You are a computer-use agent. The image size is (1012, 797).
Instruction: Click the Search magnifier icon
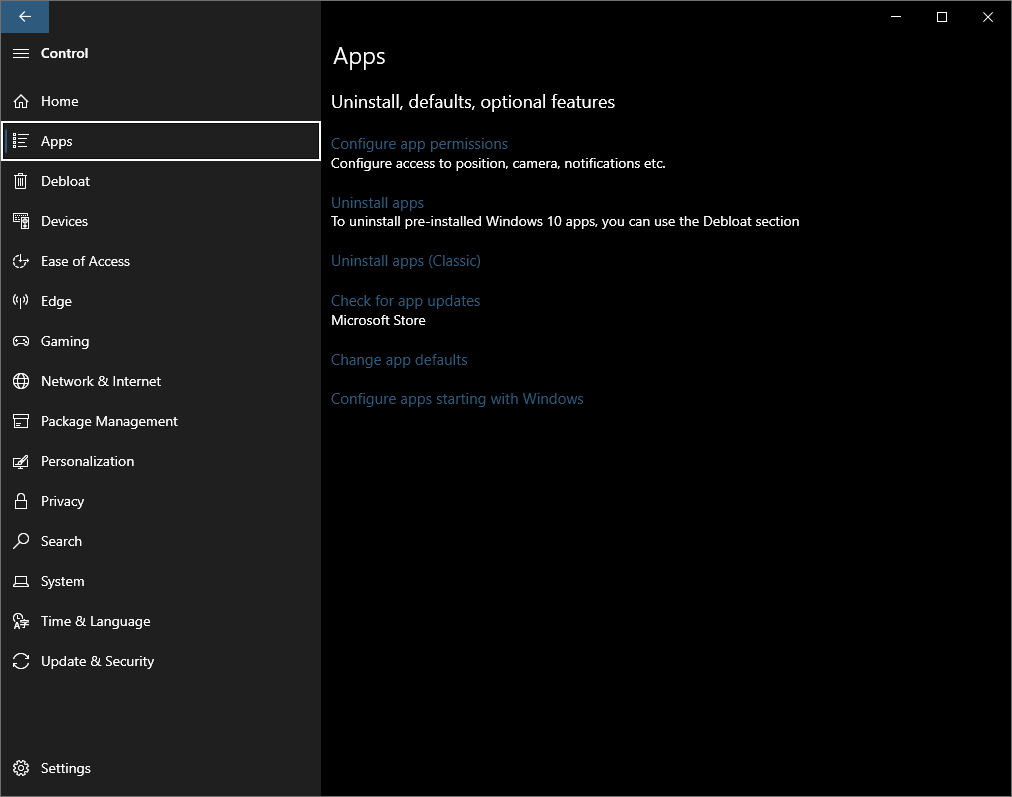[x=21, y=541]
